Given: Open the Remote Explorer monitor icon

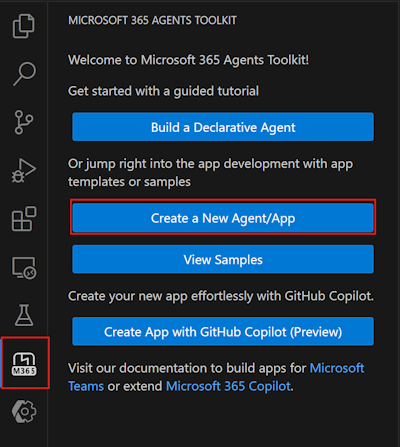Looking at the screenshot, I should click(x=24, y=268).
